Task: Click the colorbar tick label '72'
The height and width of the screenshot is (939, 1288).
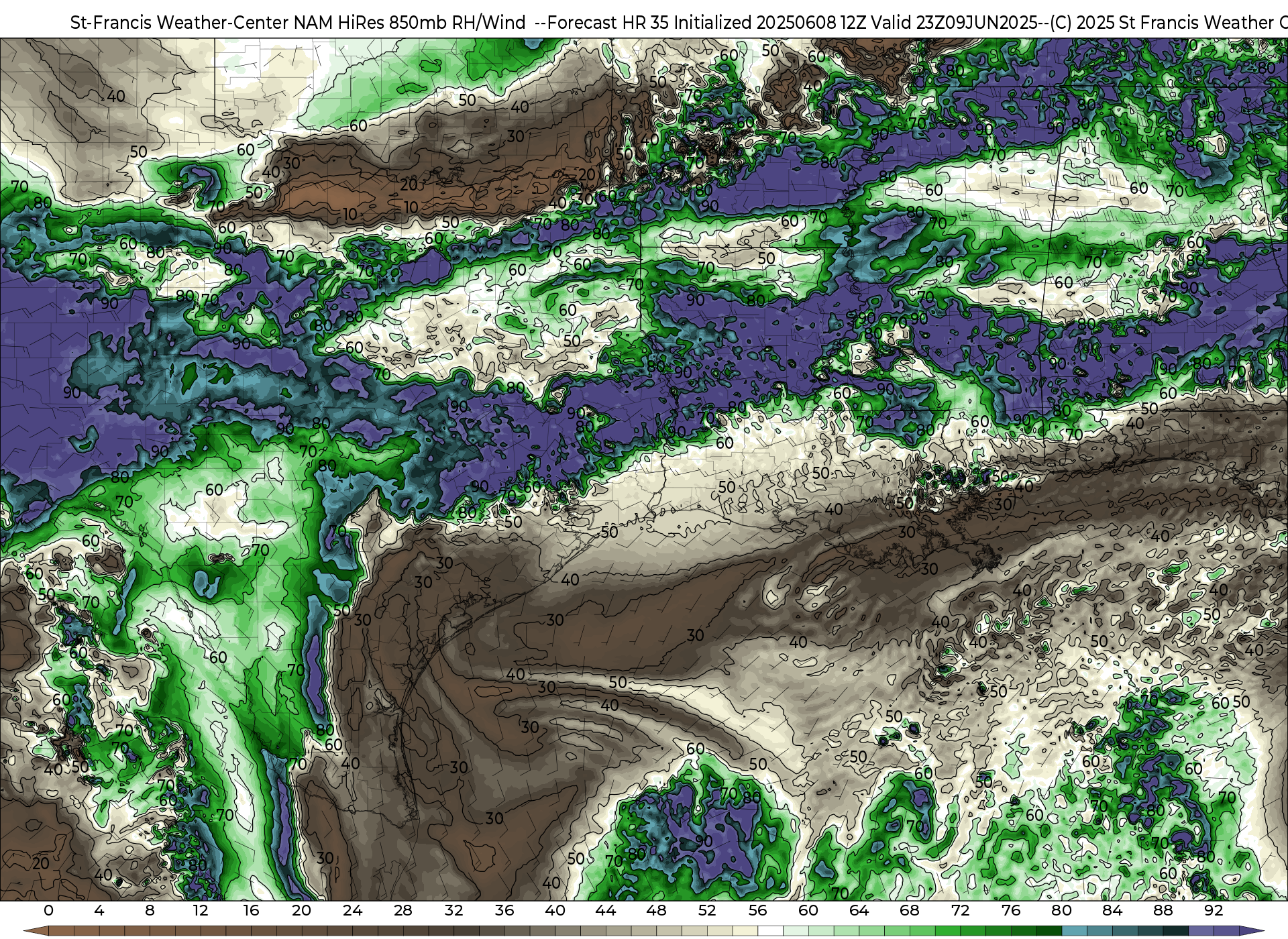Action: [960, 910]
